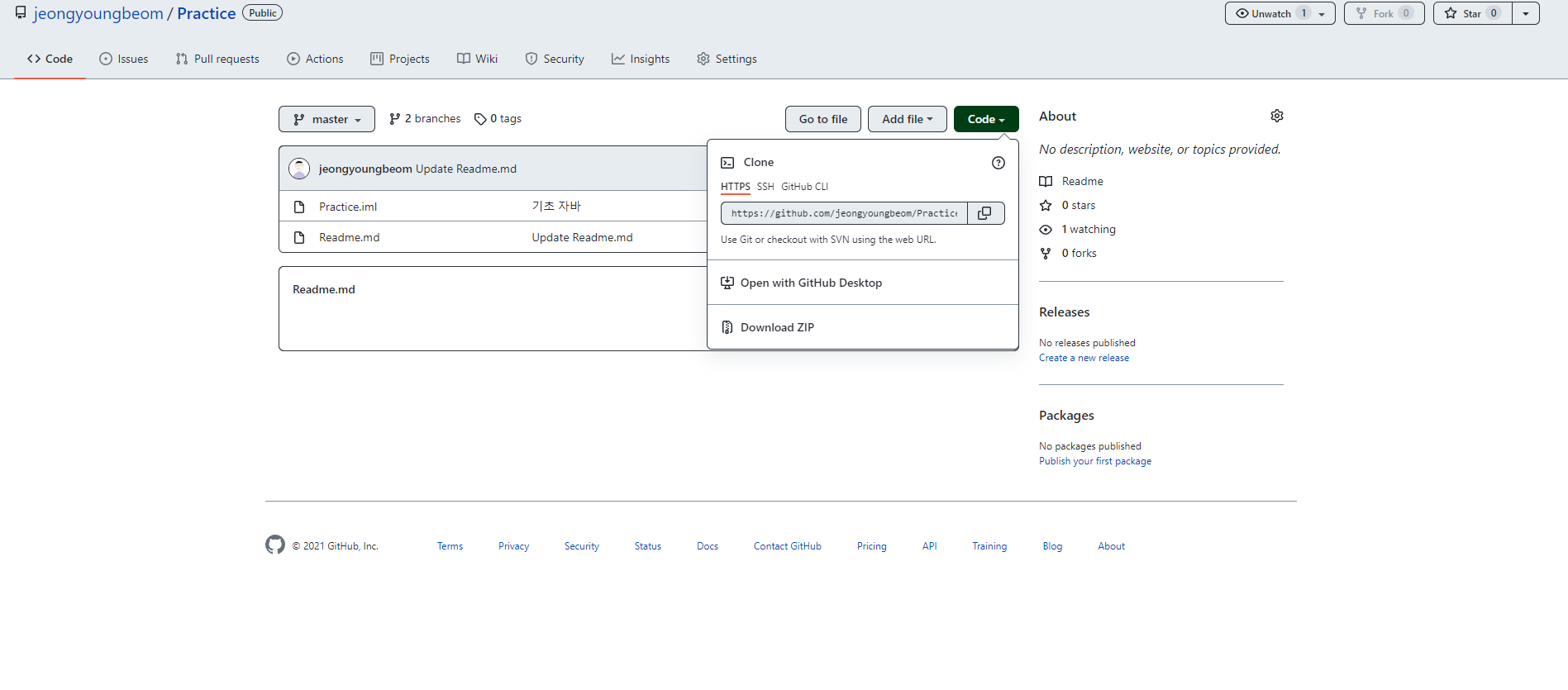1568x690 pixels.
Task: Click the file icon next to Readme.md
Action: [299, 237]
